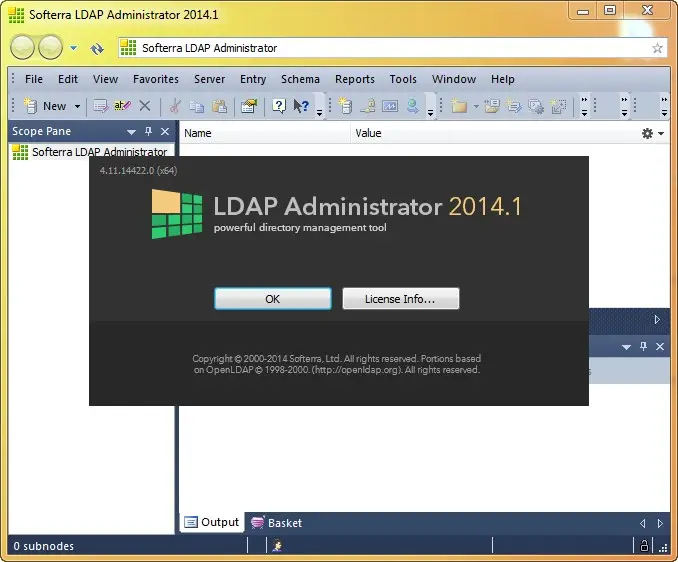Click the Back navigation round button

click(x=22, y=47)
